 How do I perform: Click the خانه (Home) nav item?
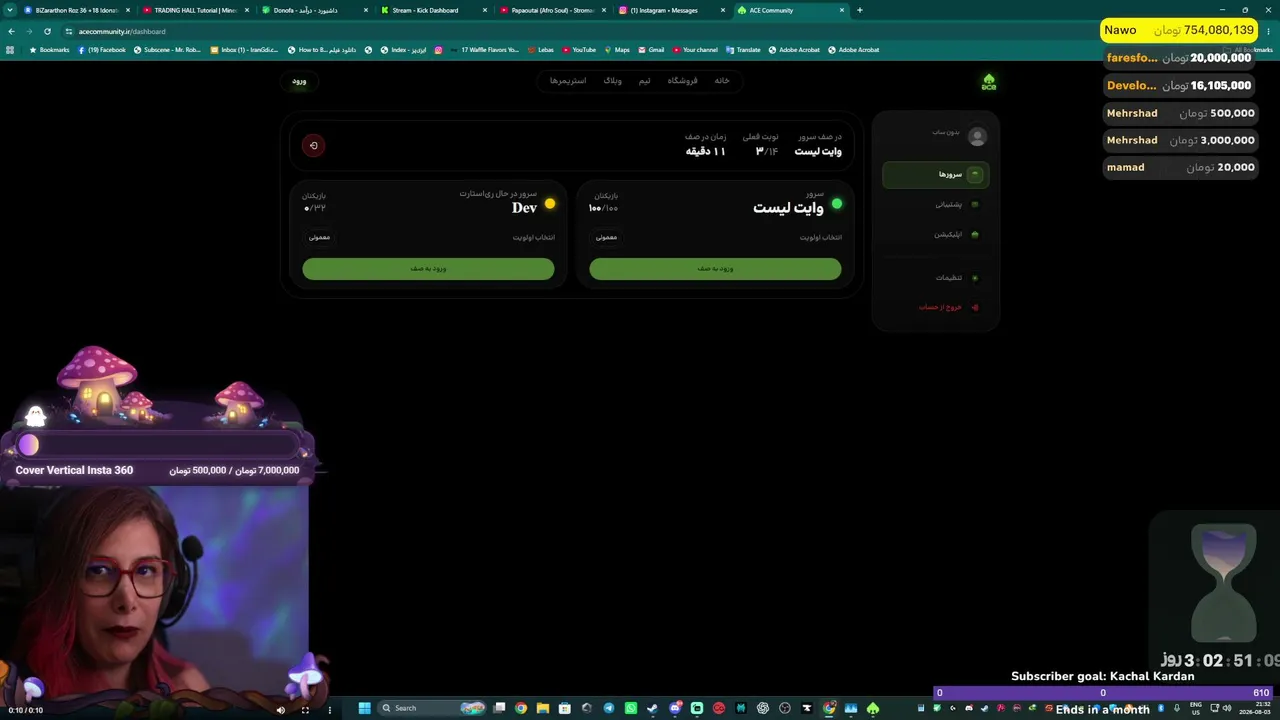click(x=722, y=81)
